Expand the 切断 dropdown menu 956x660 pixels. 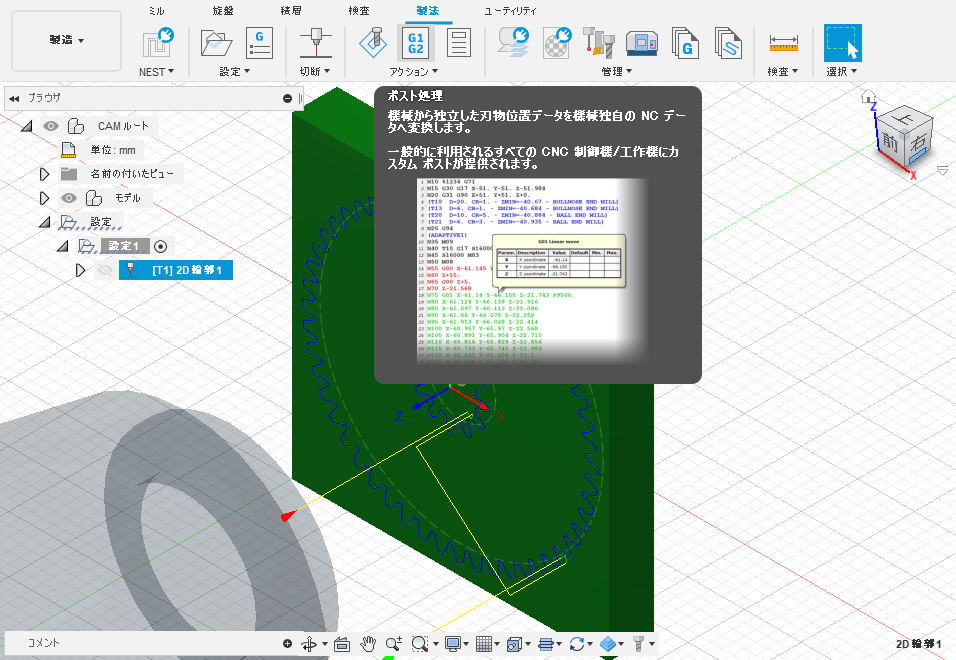(x=315, y=71)
